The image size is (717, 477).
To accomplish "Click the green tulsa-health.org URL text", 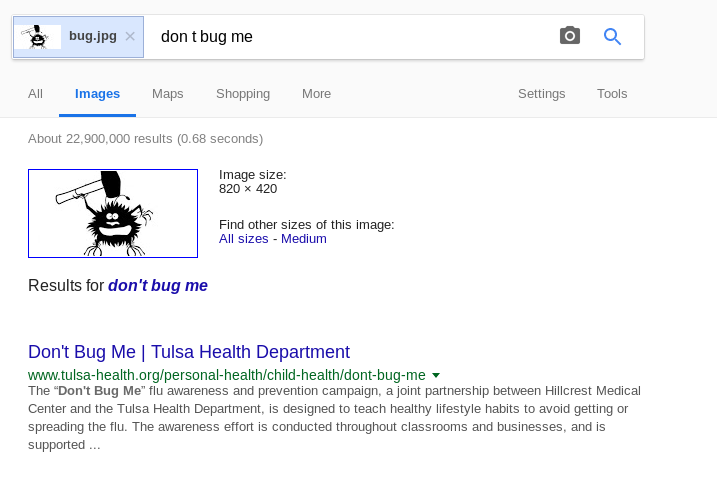I will [227, 375].
